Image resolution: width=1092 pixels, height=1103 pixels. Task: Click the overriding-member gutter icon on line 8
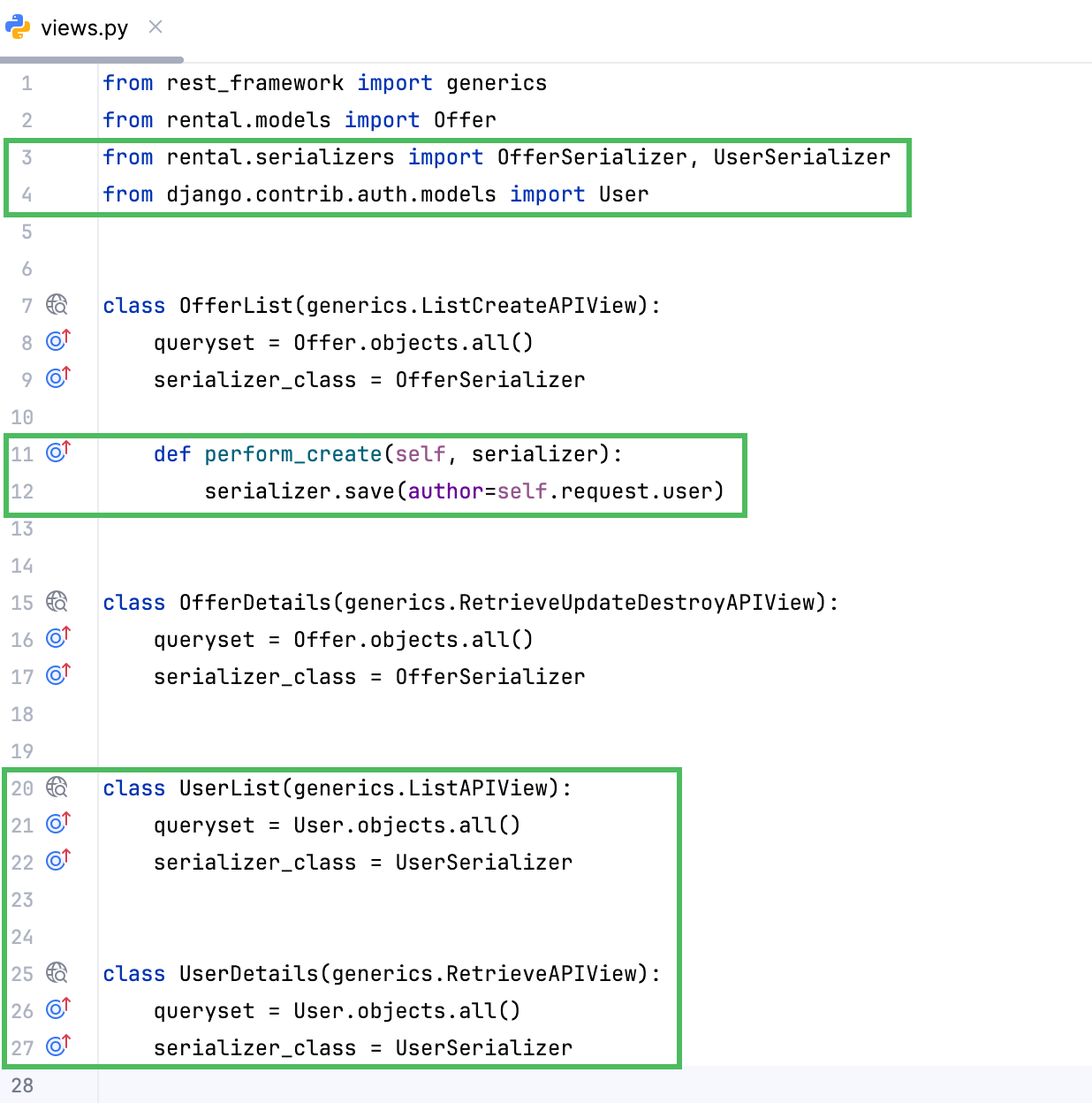coord(57,342)
